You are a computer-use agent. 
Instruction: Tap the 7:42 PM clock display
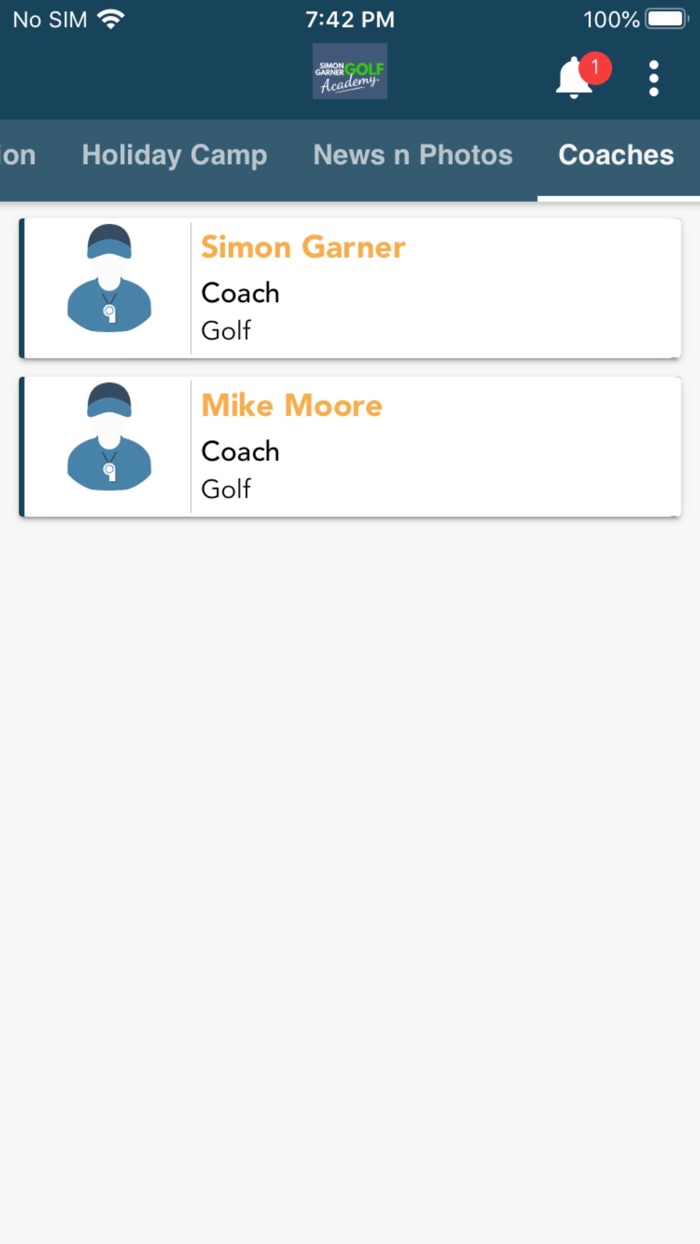pos(349,18)
